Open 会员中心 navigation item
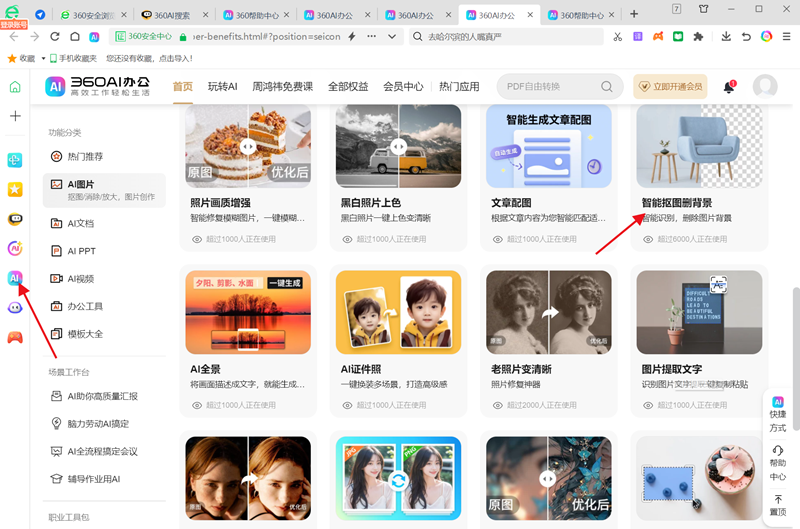Viewport: 800px width, 529px height. tap(403, 87)
